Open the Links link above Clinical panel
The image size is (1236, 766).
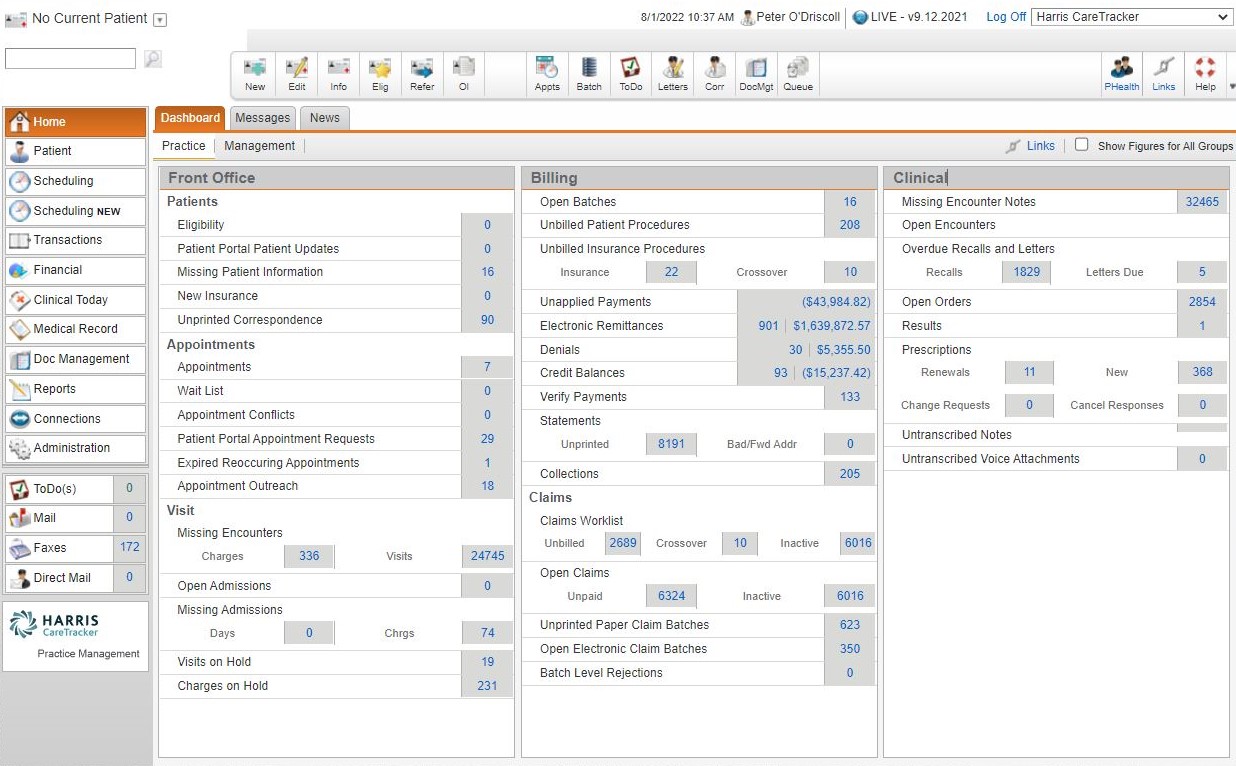coord(1040,146)
